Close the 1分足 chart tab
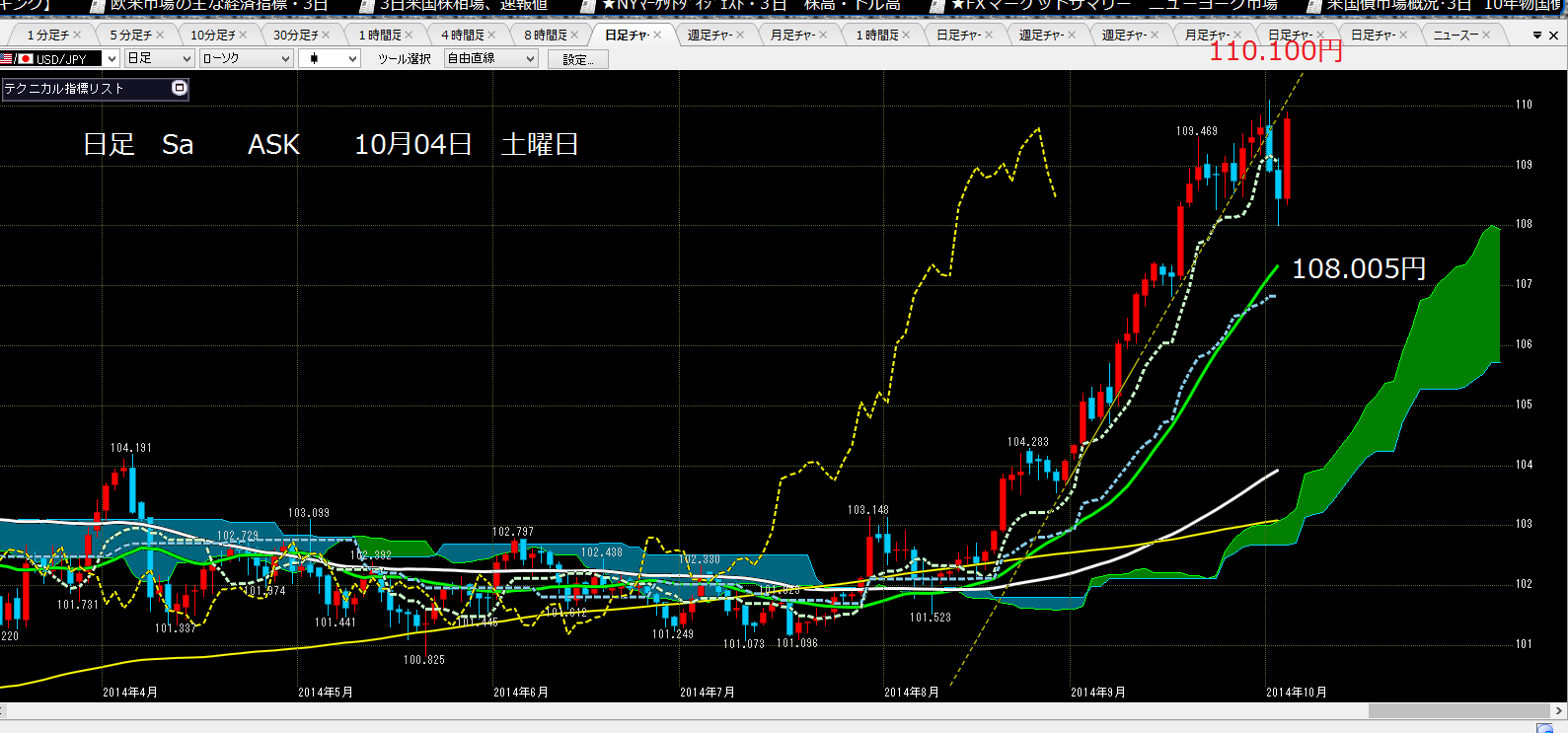This screenshot has width=1568, height=733. tap(77, 36)
